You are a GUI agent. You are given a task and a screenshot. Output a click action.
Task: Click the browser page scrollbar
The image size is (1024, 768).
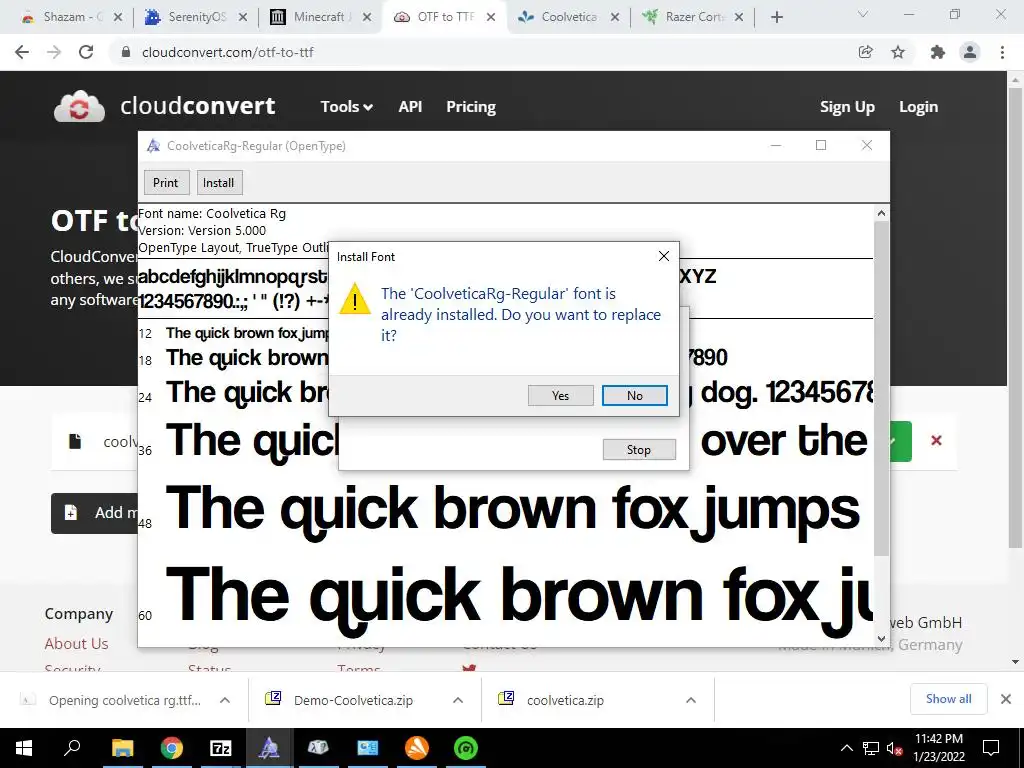tap(1015, 317)
